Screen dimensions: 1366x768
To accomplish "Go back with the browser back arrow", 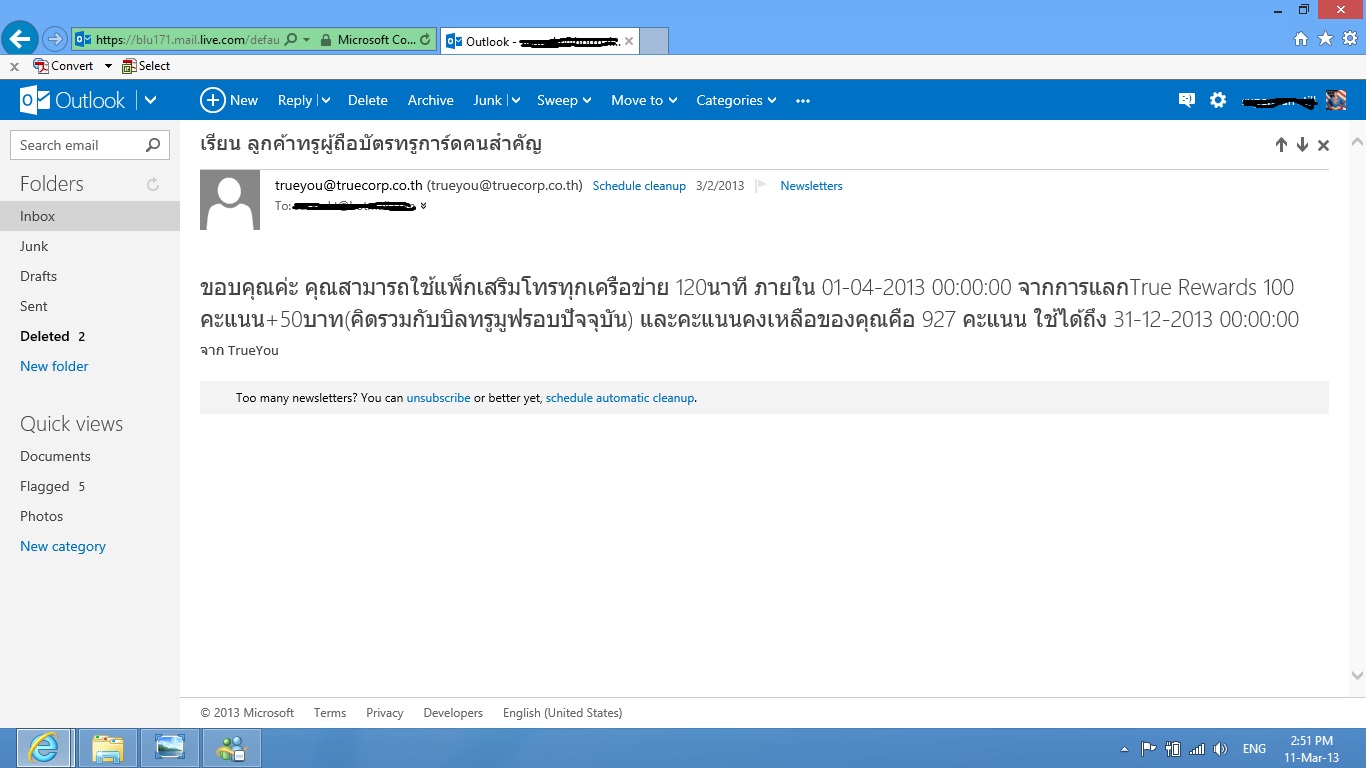I will (x=20, y=39).
